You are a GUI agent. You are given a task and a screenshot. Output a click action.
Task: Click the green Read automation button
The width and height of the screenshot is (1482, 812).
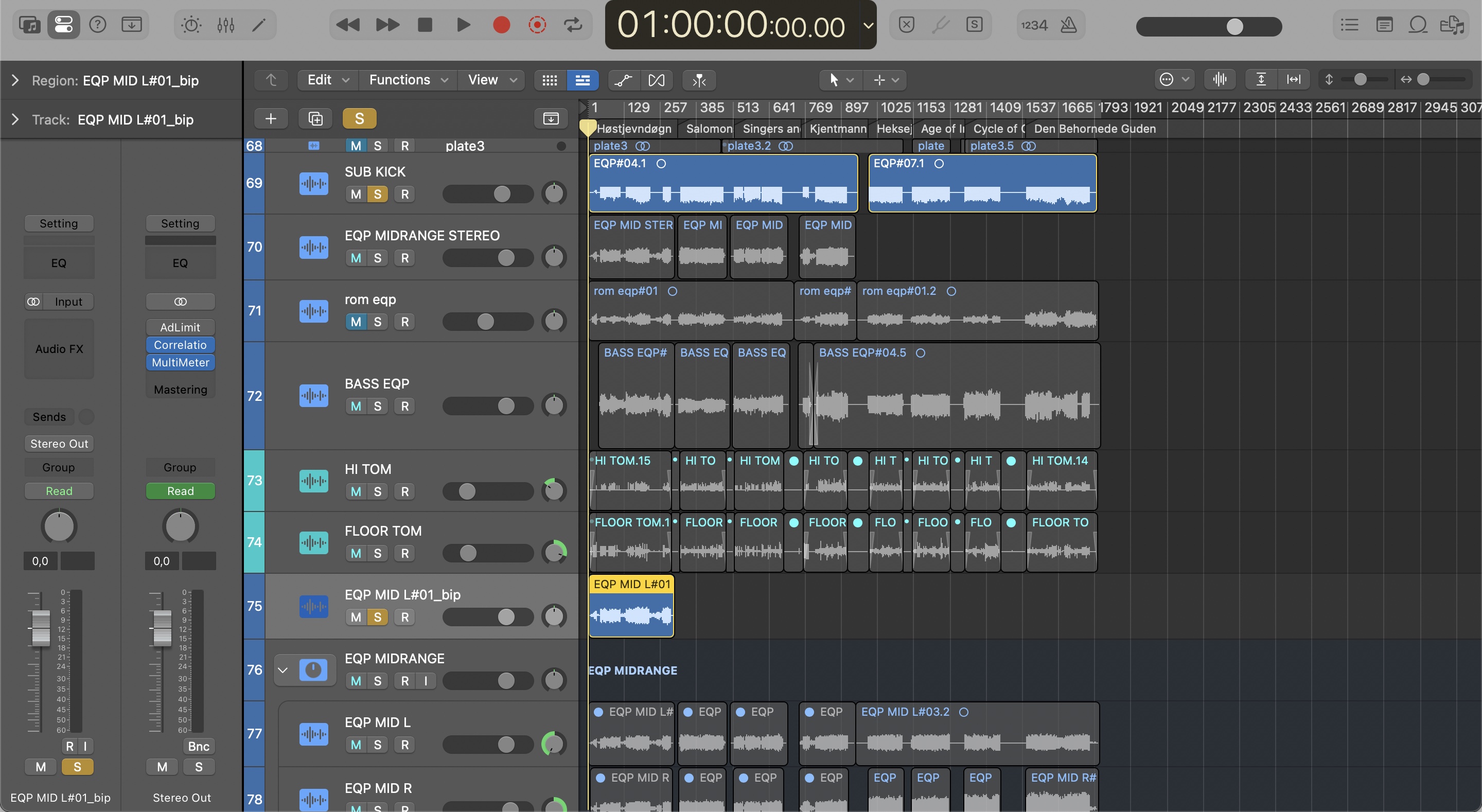[180, 491]
